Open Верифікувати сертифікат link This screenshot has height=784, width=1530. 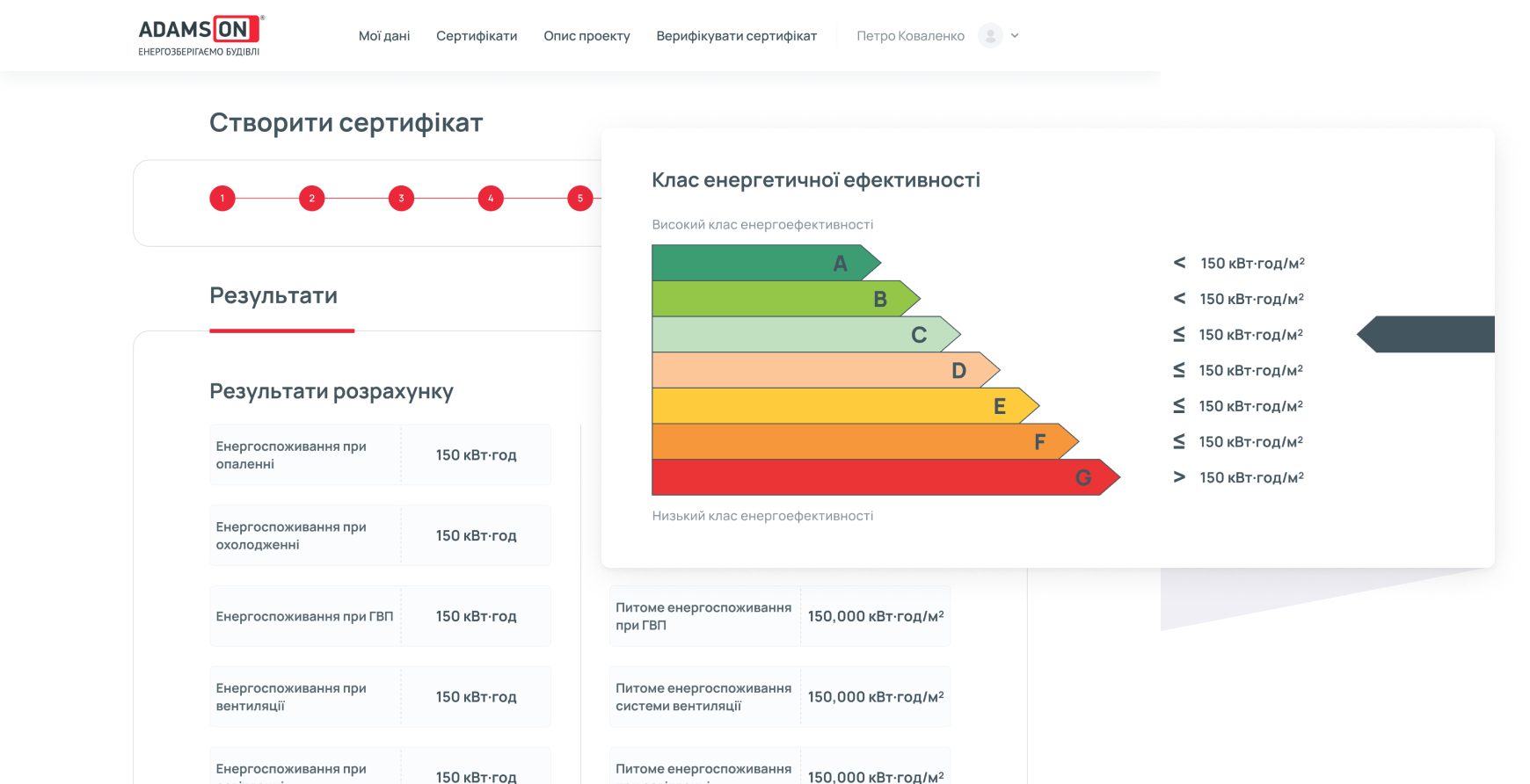[736, 36]
